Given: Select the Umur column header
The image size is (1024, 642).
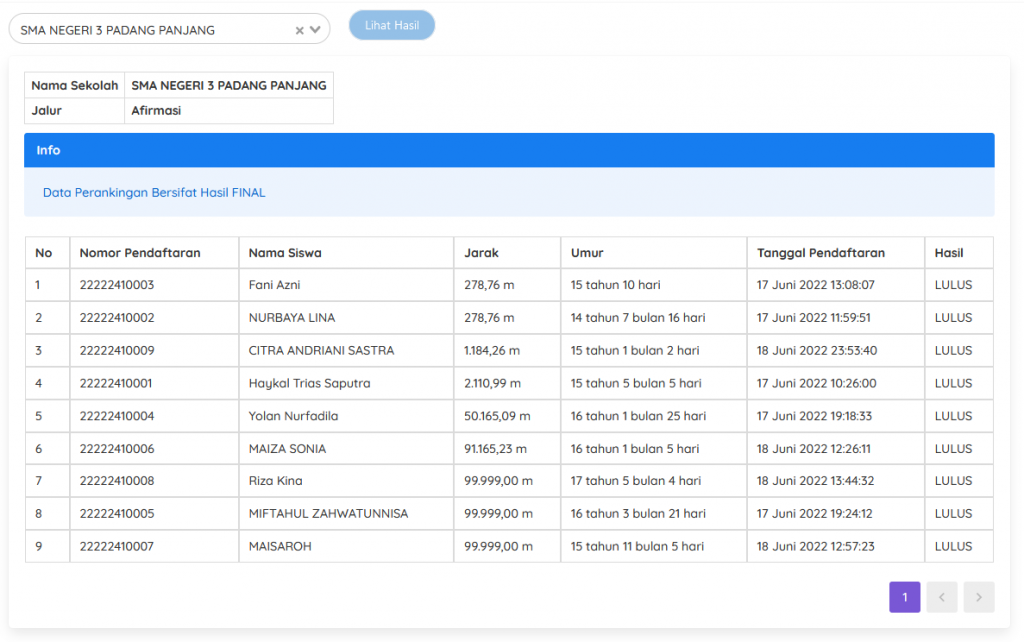Looking at the screenshot, I should [x=587, y=253].
